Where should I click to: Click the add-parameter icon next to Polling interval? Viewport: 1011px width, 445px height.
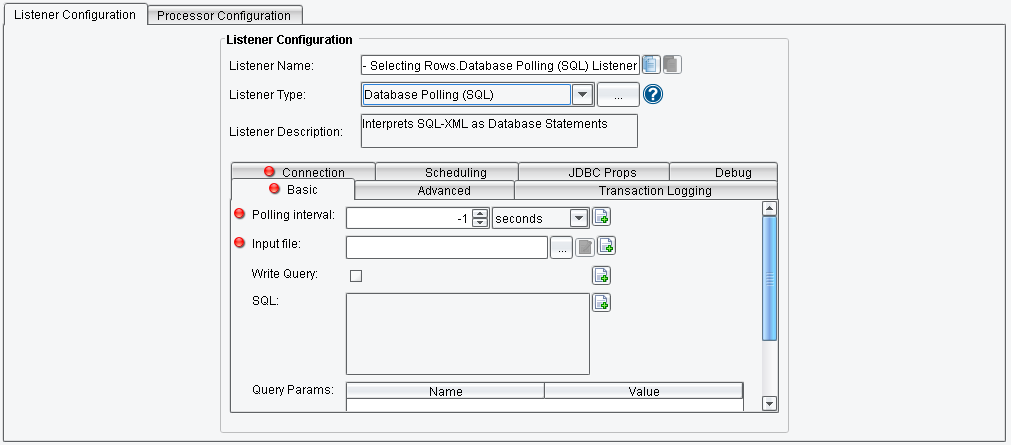click(x=602, y=217)
